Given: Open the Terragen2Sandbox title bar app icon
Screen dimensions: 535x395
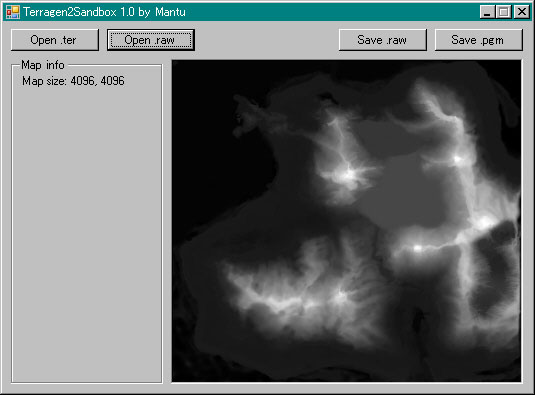Looking at the screenshot, I should [x=13, y=12].
